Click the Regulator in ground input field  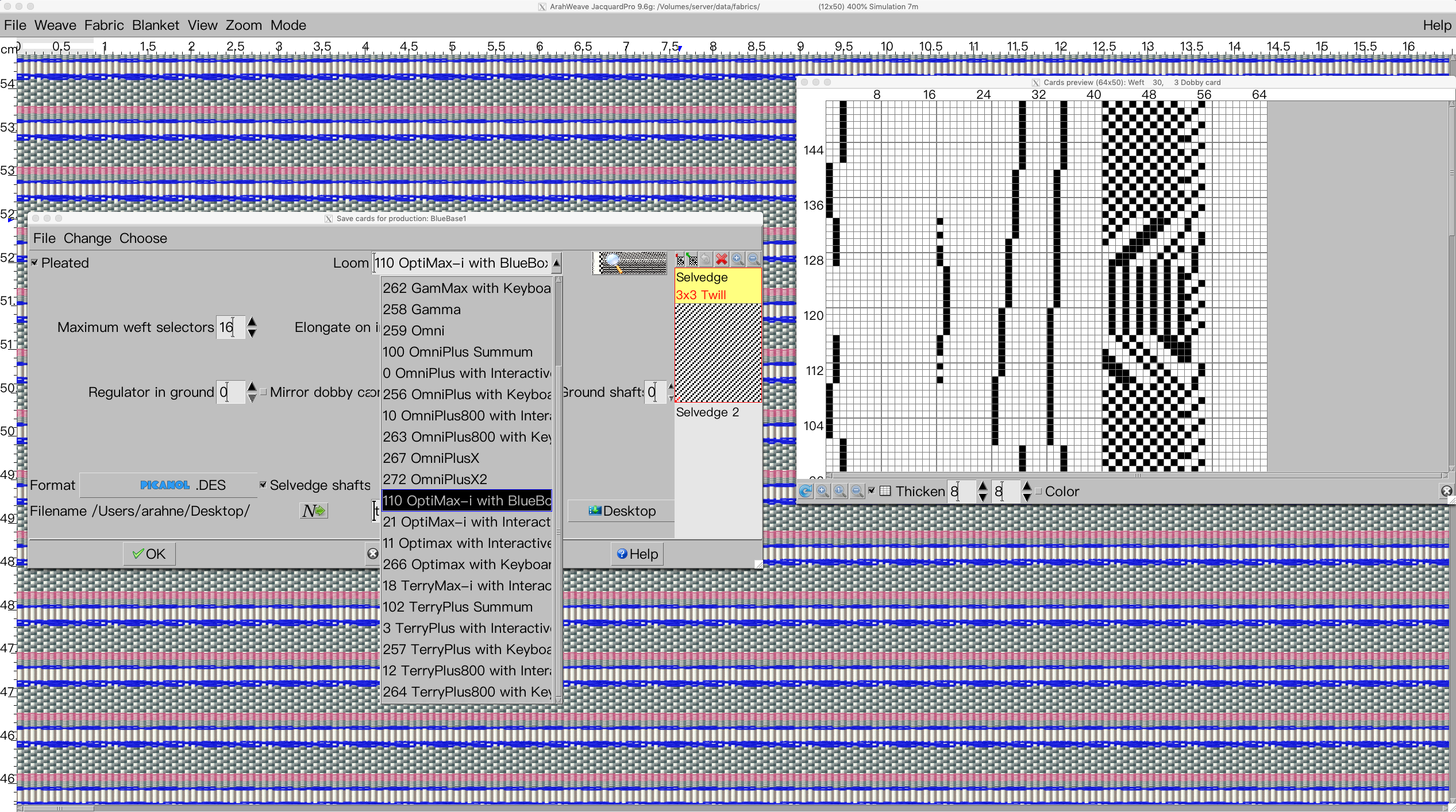(230, 392)
